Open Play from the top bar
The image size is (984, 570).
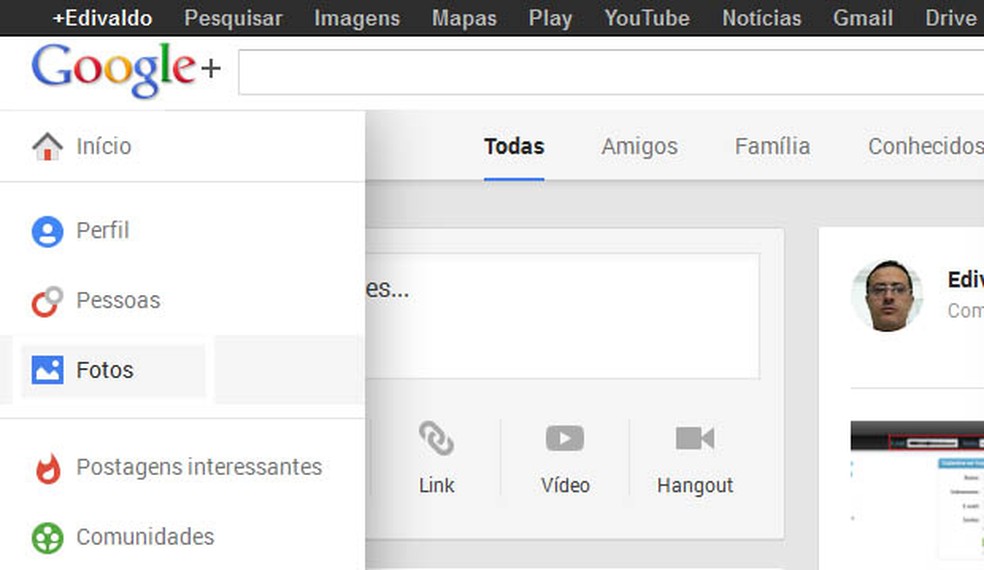click(x=550, y=18)
